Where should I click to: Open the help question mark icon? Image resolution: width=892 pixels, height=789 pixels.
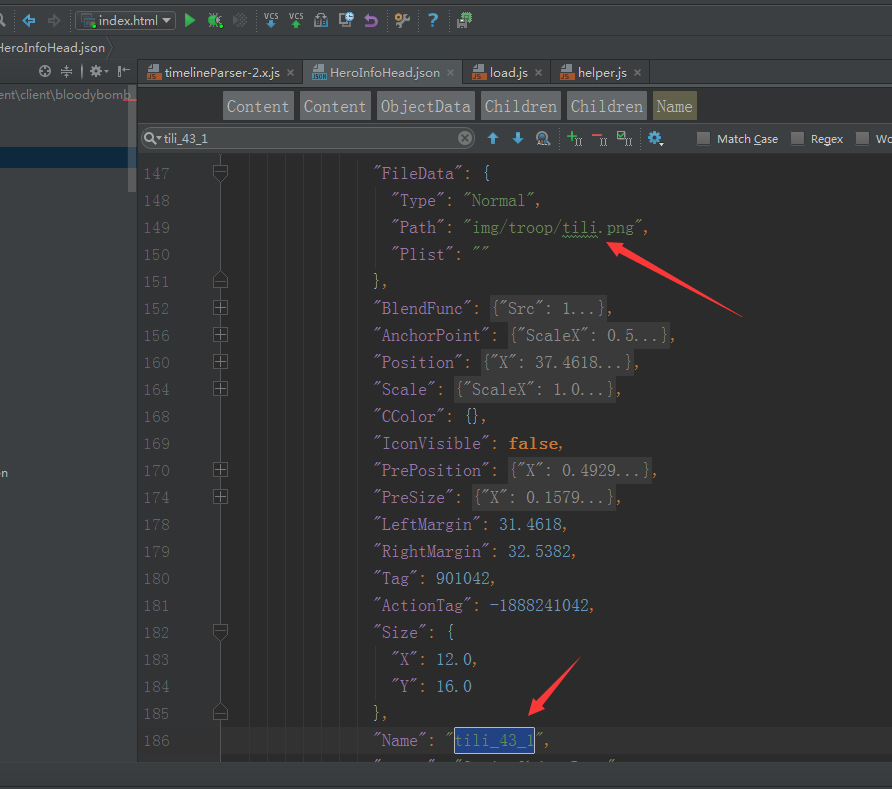point(432,20)
